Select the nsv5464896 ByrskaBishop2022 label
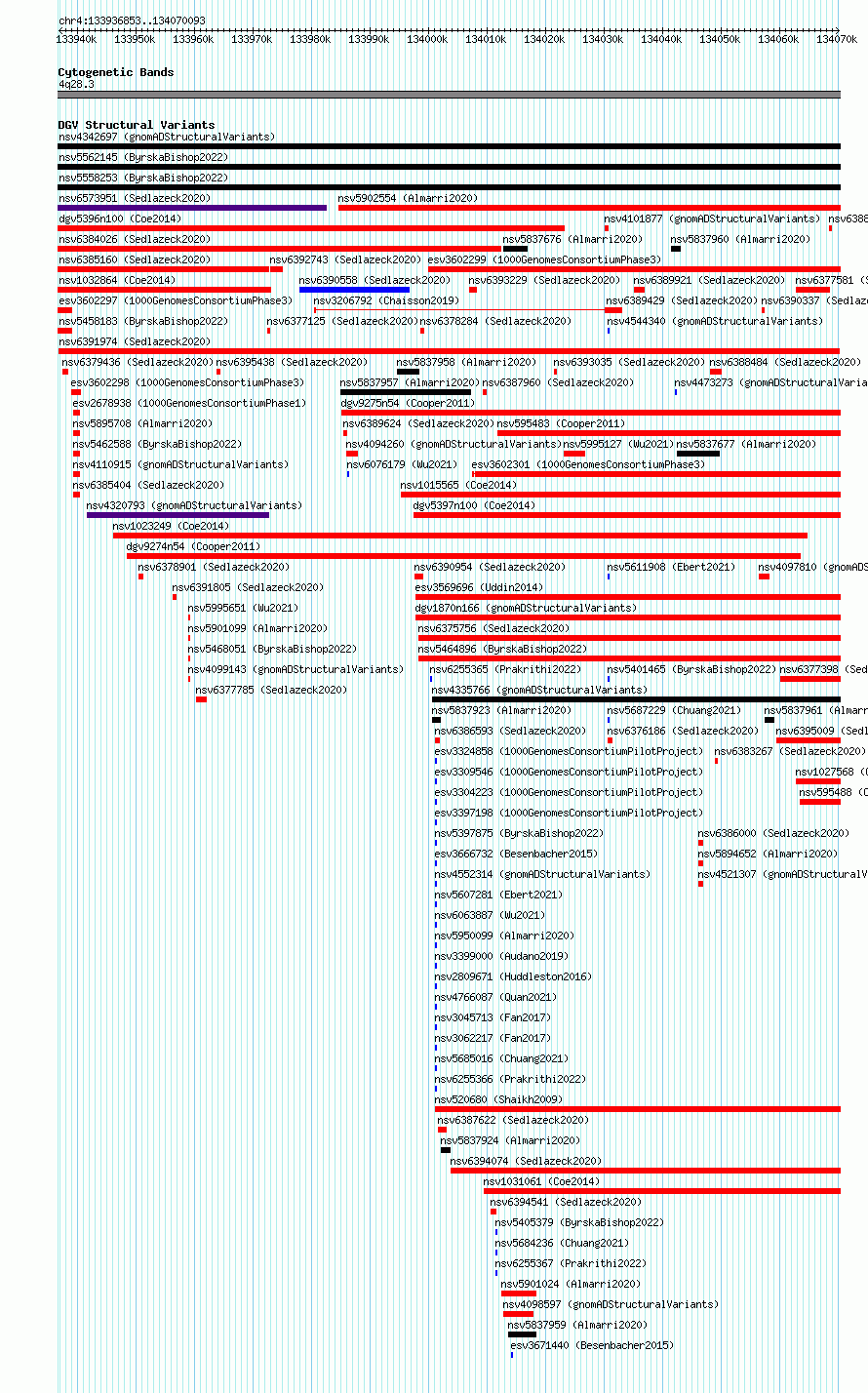This screenshot has height=1393, width=868. pos(502,649)
